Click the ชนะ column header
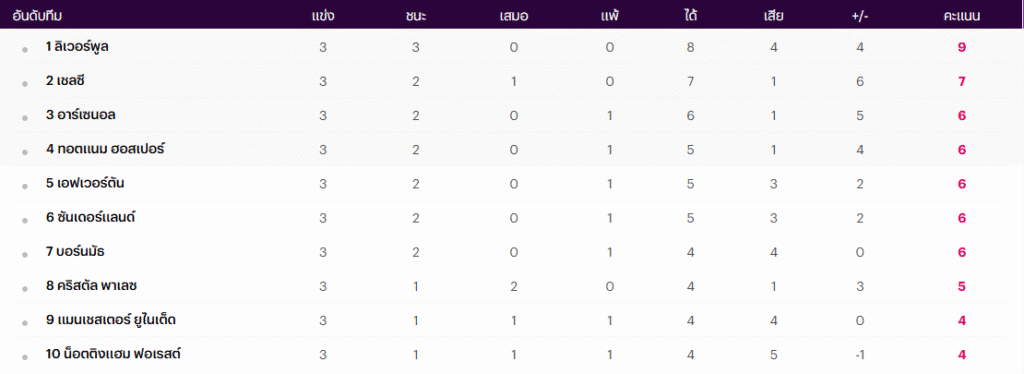Screen dimensions: 1024x374 pos(415,16)
